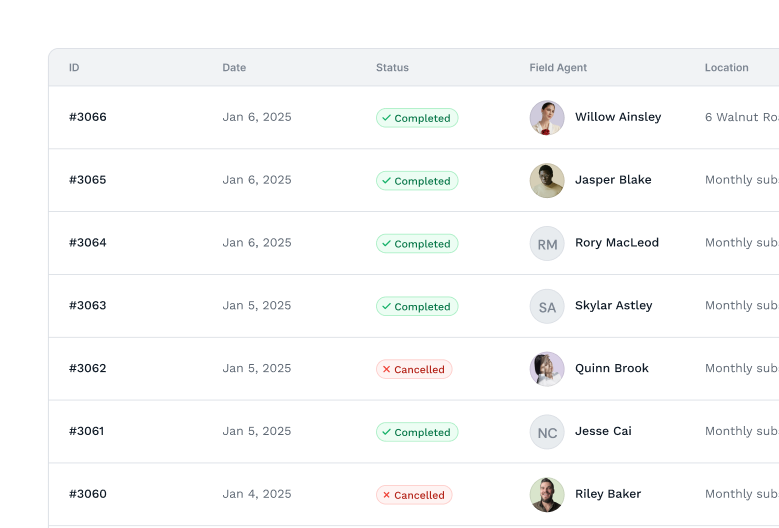Click the Completed badge for #3064
Image resolution: width=779 pixels, height=528 pixels.
417,244
